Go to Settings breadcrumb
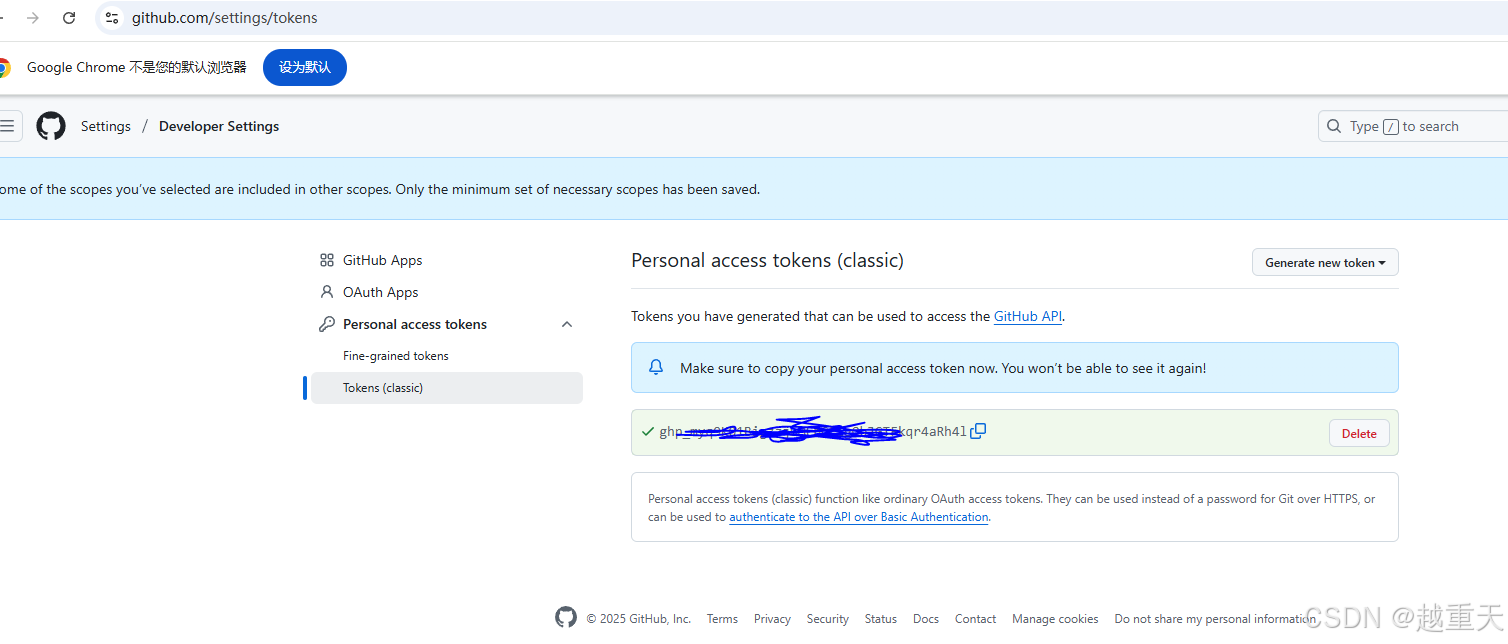1508x644 pixels. pos(106,126)
